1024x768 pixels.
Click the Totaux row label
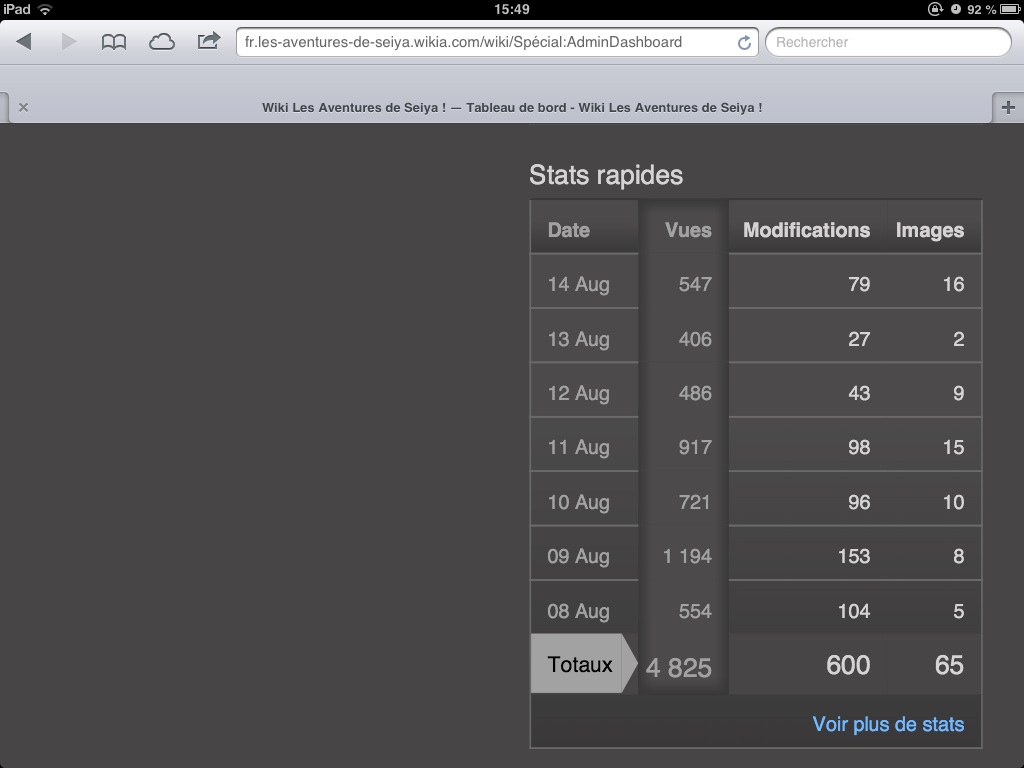(580, 664)
